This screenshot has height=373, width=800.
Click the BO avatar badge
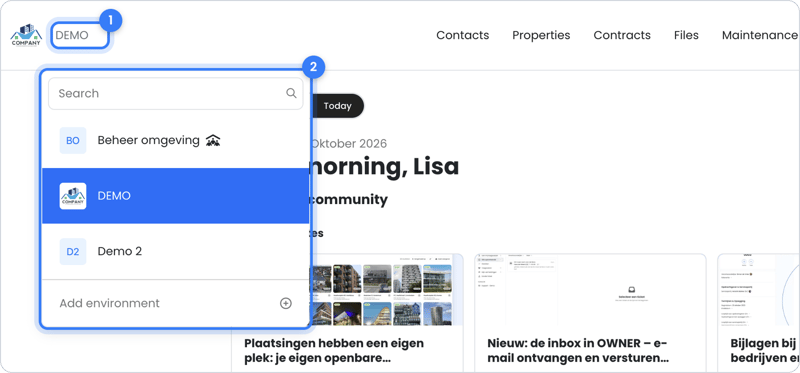[73, 140]
